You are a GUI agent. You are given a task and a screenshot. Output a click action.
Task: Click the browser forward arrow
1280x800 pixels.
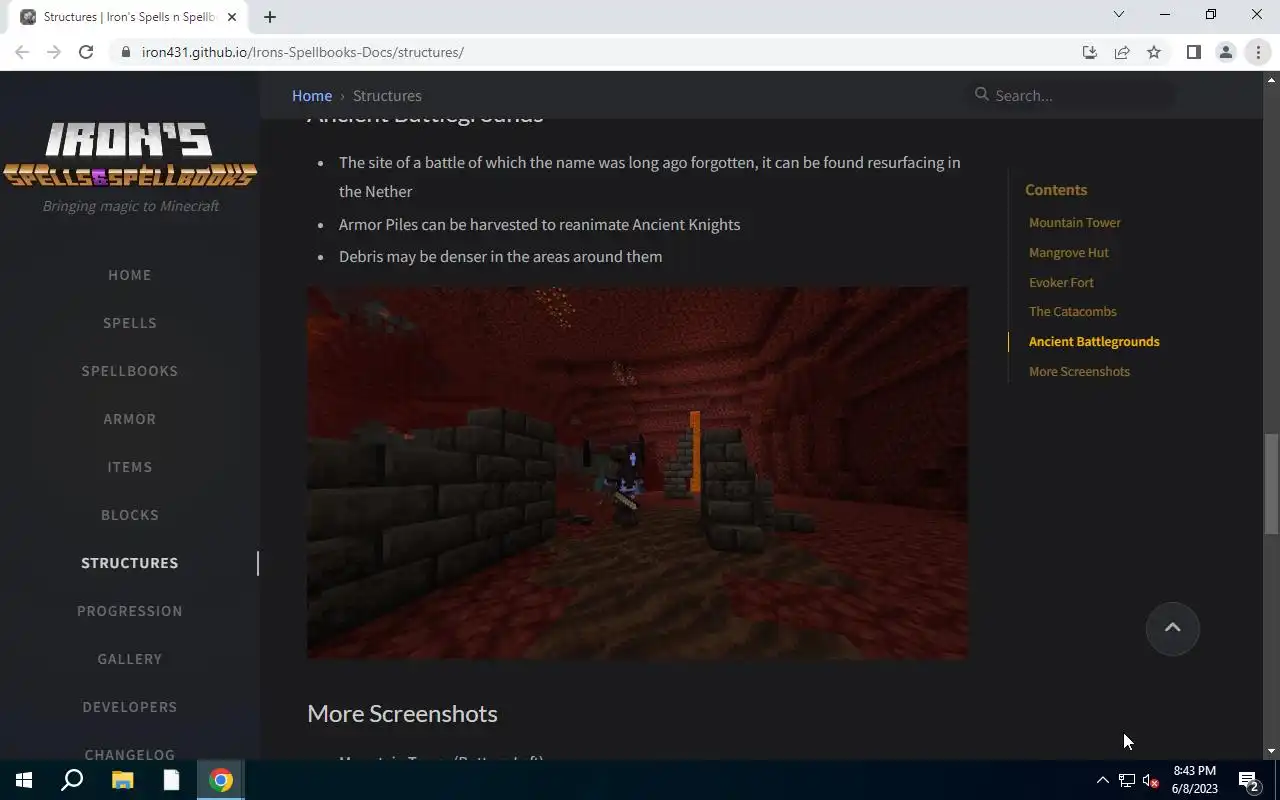[54, 52]
